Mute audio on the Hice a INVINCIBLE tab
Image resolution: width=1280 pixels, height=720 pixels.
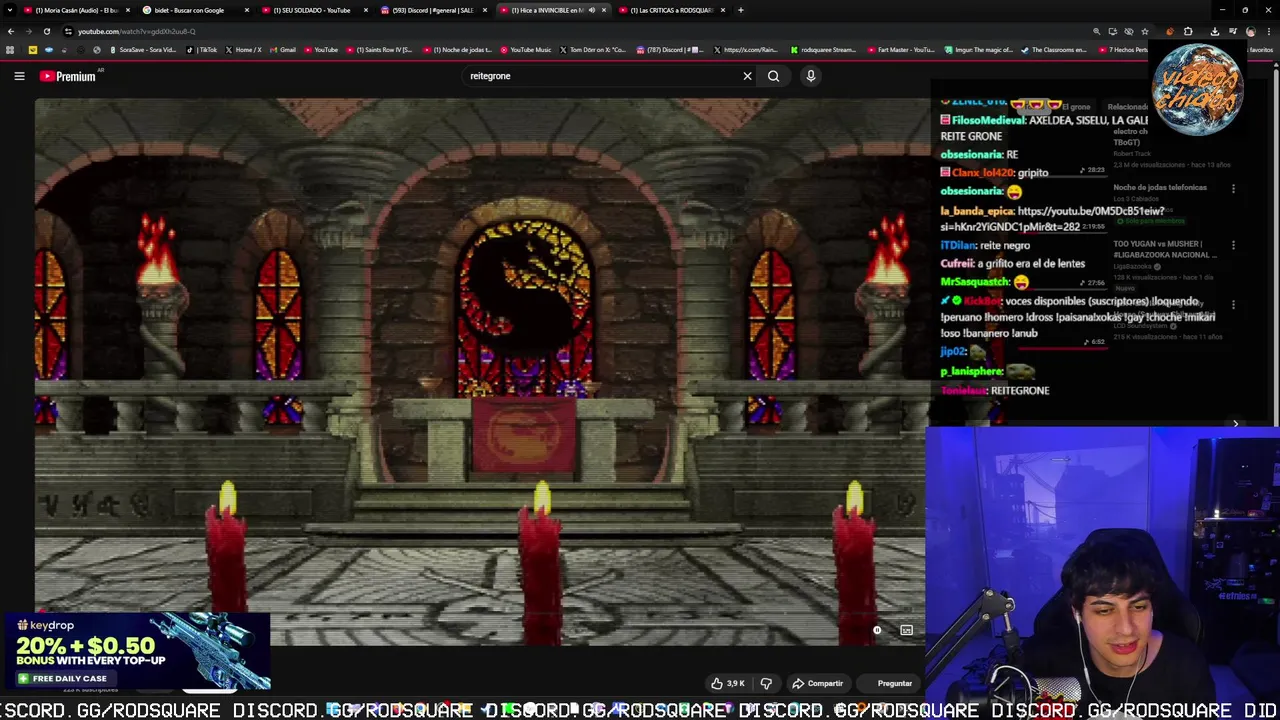pyautogui.click(x=592, y=10)
